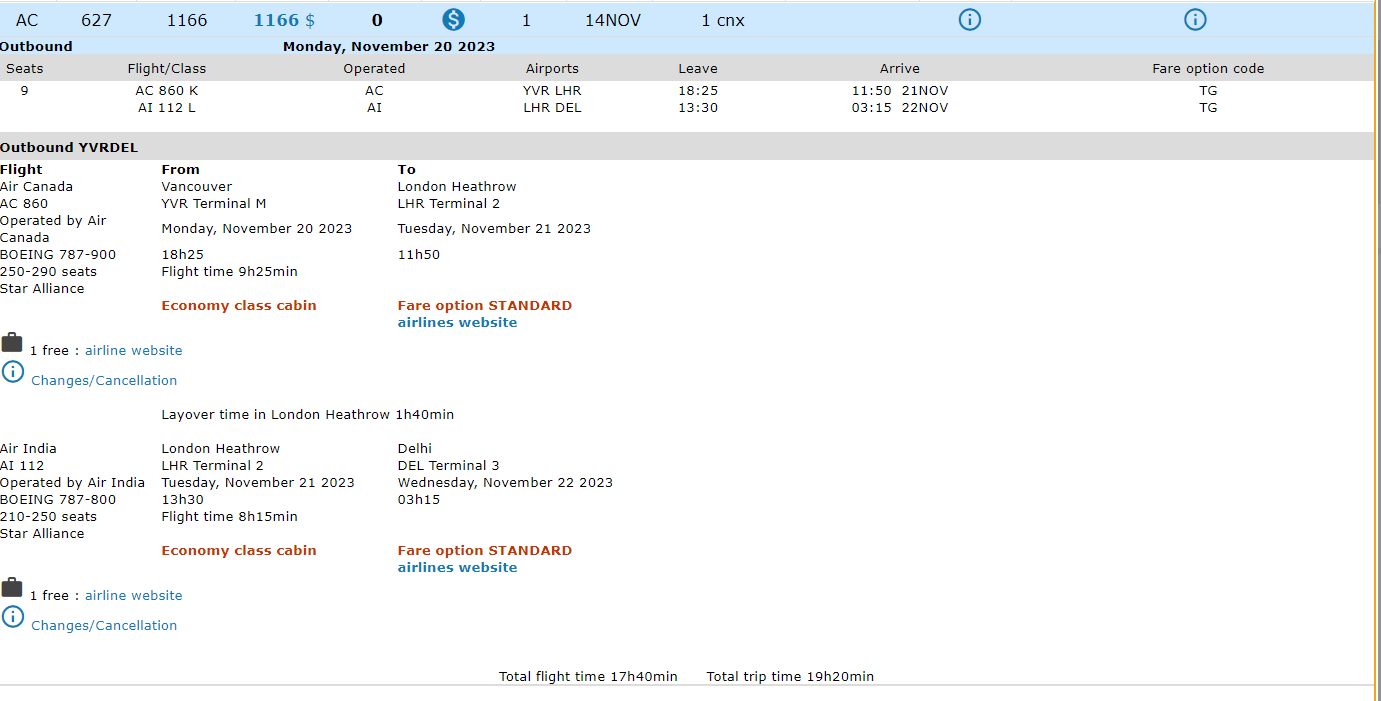Click info icon beside Air India Changes/Cancellation
The height and width of the screenshot is (701, 1381).
(x=12, y=617)
